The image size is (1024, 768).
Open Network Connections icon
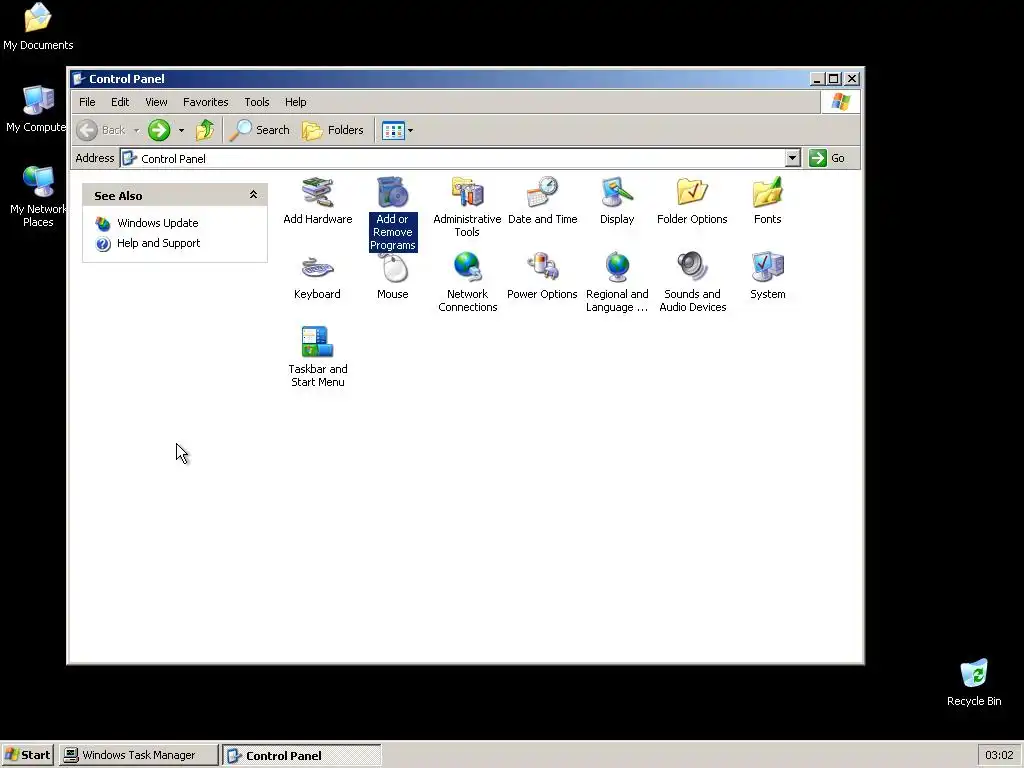(x=468, y=282)
